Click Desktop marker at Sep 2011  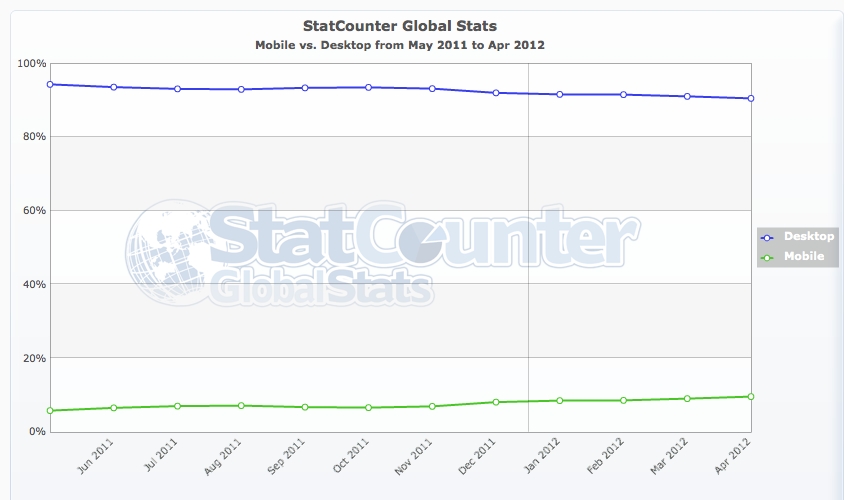tap(305, 88)
